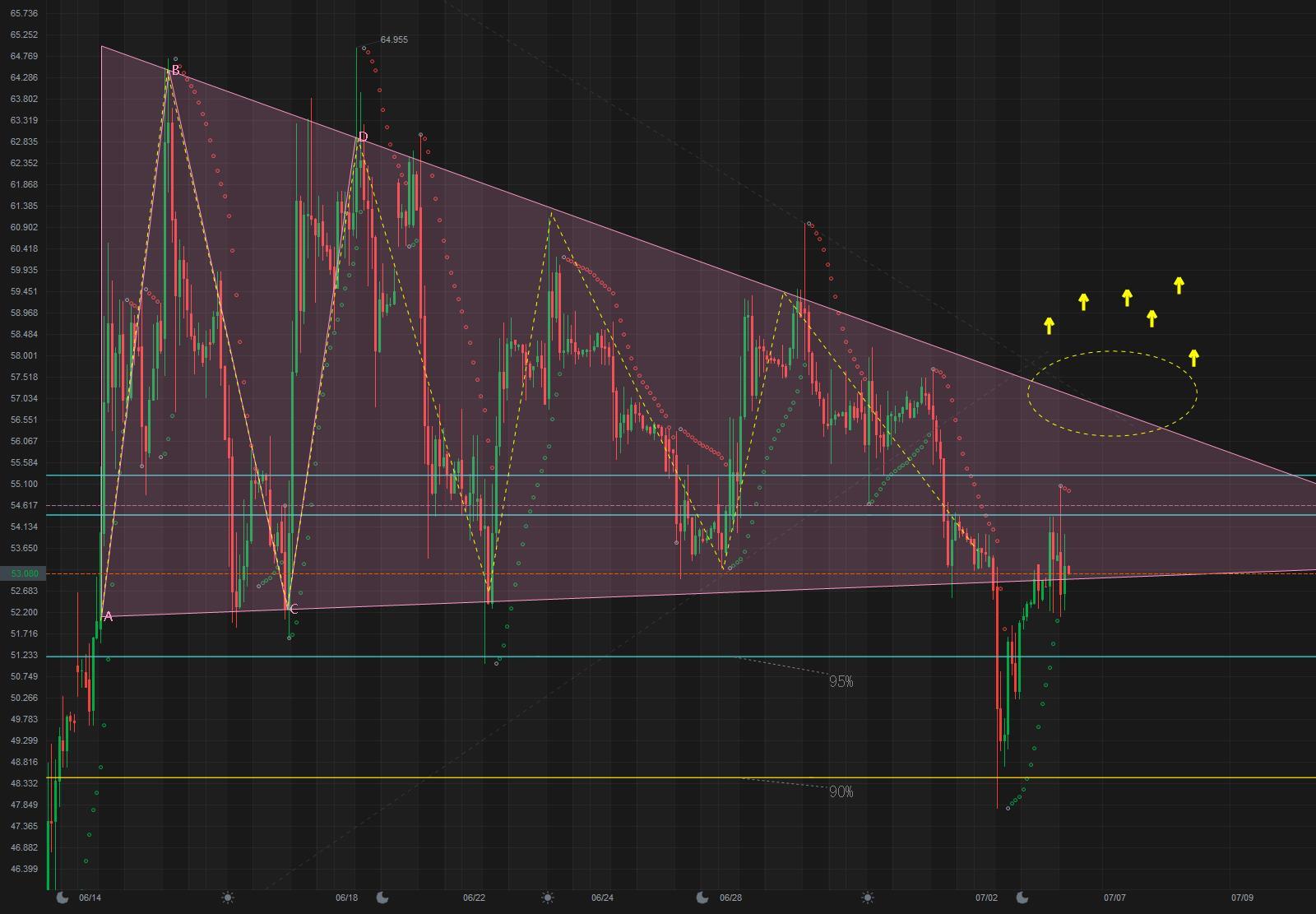The height and width of the screenshot is (914, 1316).
Task: Select the pattern point label D
Action: click(363, 137)
